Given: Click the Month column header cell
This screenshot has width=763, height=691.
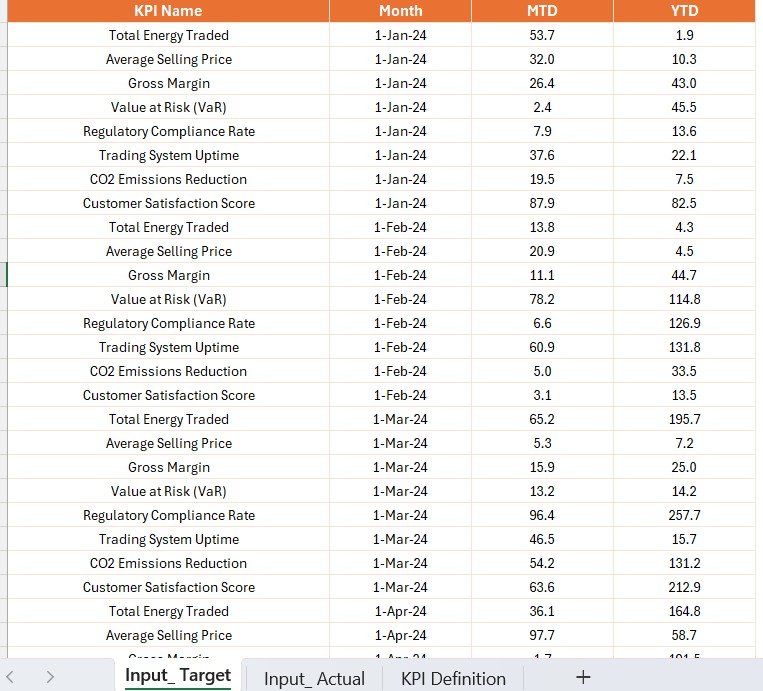Looking at the screenshot, I should point(400,11).
